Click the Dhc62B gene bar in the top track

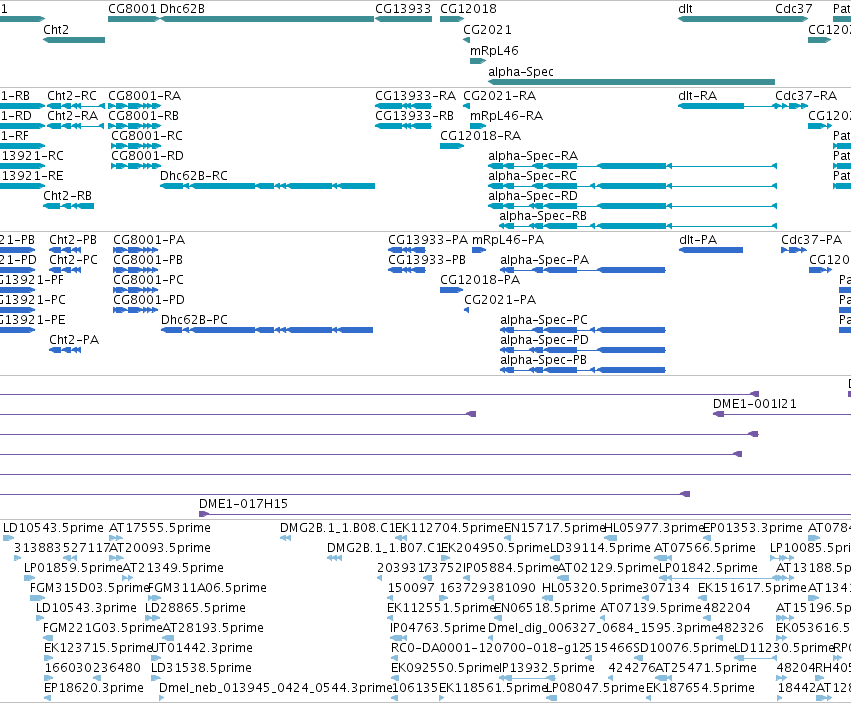pos(267,19)
